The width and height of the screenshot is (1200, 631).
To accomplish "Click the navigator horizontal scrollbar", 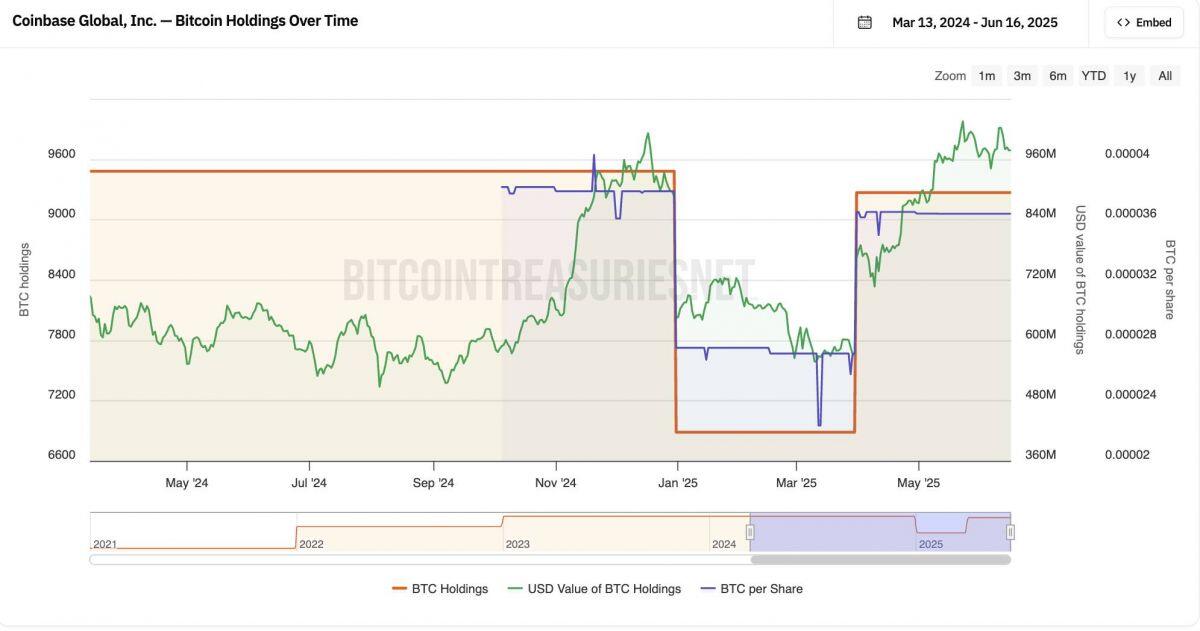I will [880, 560].
